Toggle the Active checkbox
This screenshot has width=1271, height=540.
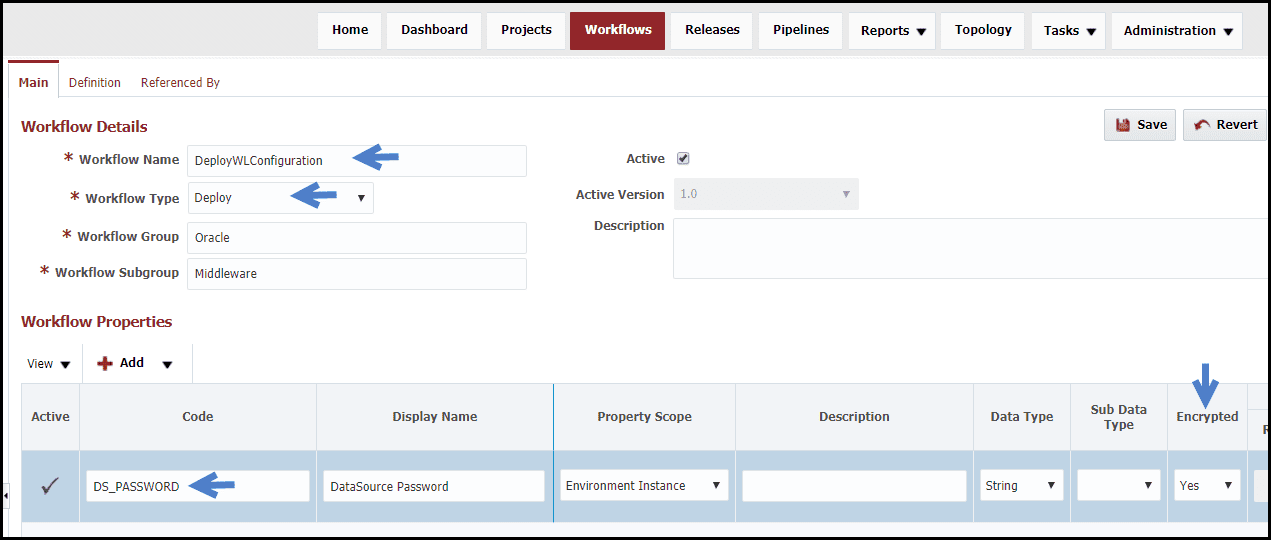coord(683,158)
